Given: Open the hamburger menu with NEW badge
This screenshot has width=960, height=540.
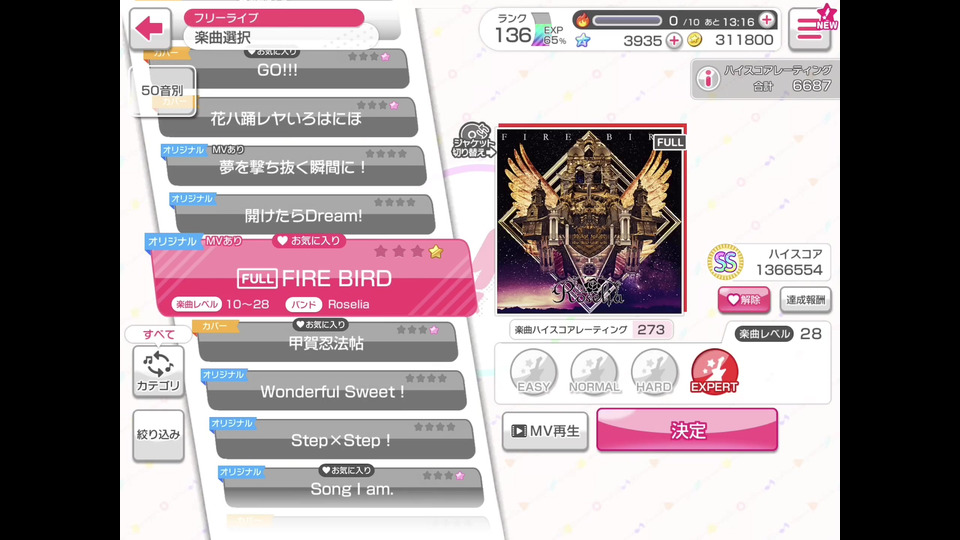Looking at the screenshot, I should pos(809,29).
